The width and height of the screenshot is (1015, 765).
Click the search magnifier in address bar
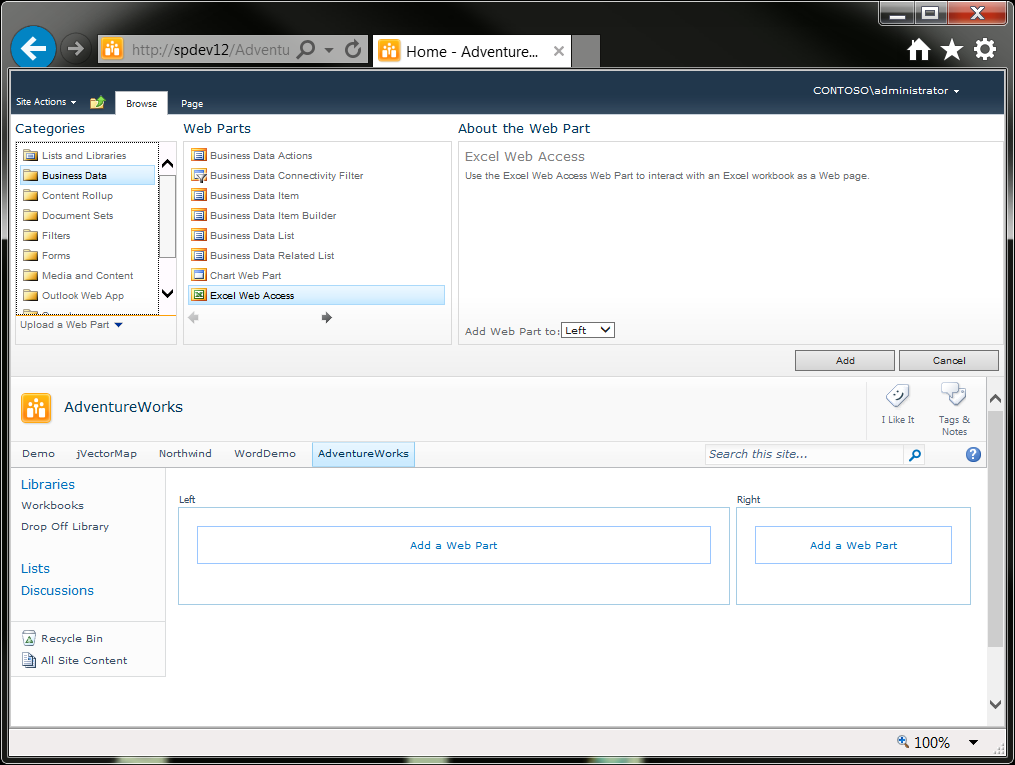(306, 49)
